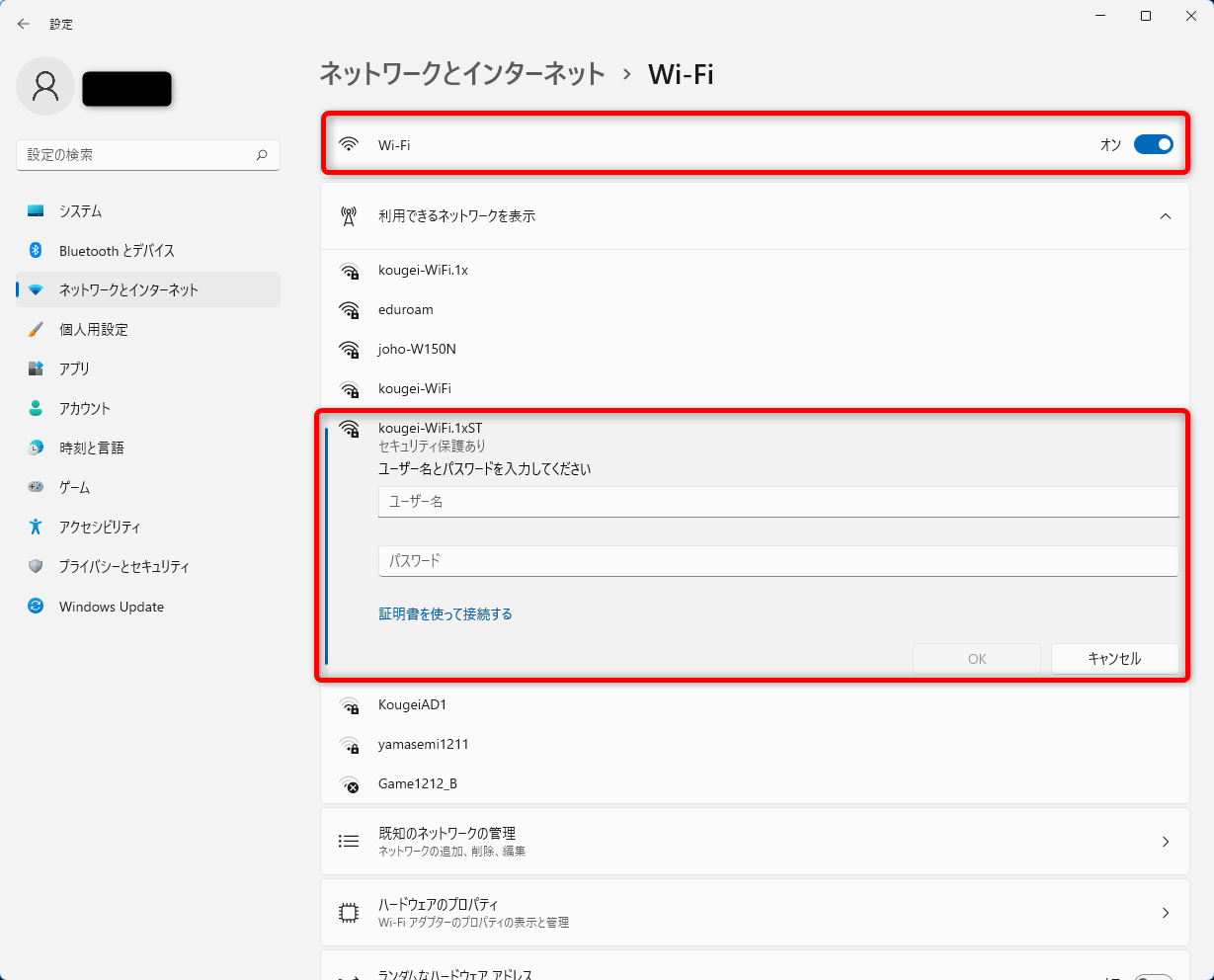Click the Privacy shield icon
Screen dimensions: 1214x980
pyautogui.click(x=36, y=567)
